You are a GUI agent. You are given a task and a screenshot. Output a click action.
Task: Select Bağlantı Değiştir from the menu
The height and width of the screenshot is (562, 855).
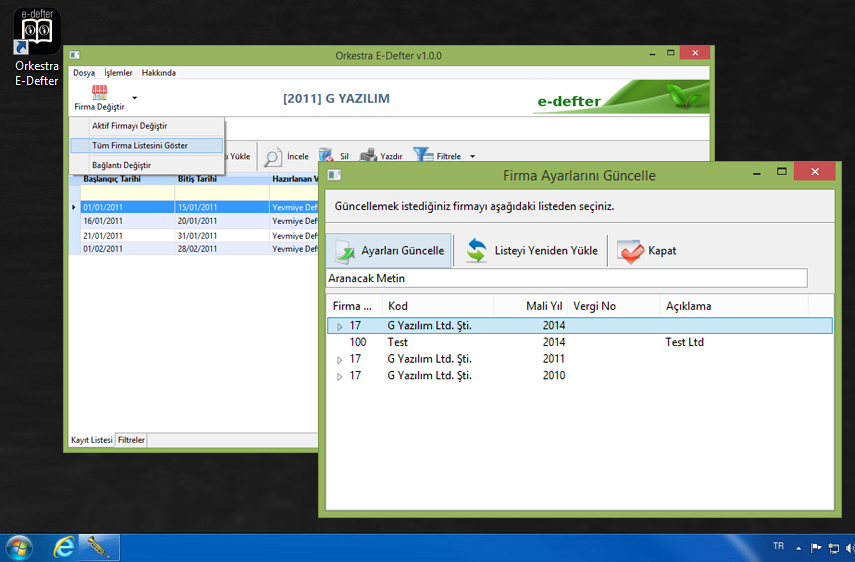coord(121,165)
